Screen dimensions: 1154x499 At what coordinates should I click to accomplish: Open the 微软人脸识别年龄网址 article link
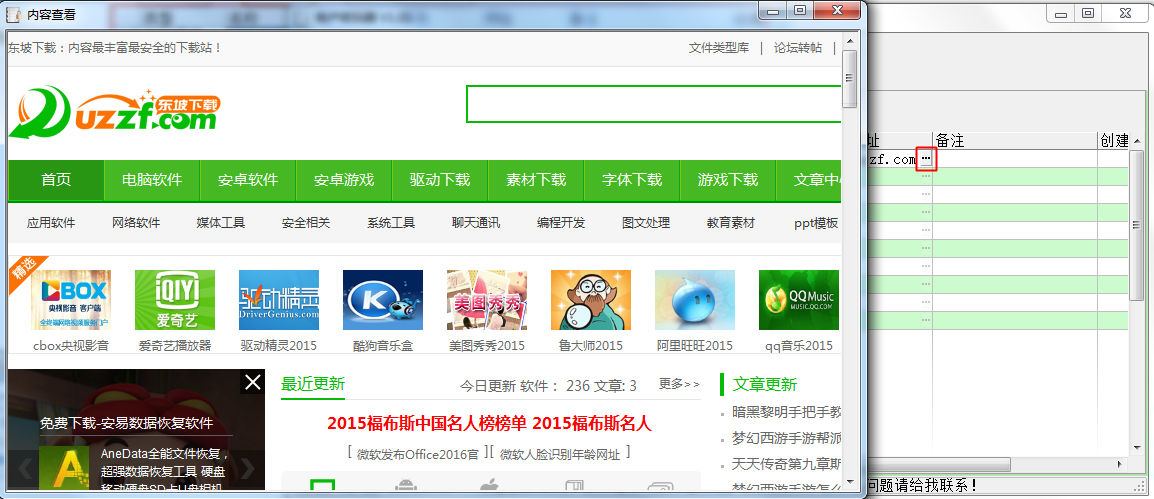pyautogui.click(x=560, y=454)
